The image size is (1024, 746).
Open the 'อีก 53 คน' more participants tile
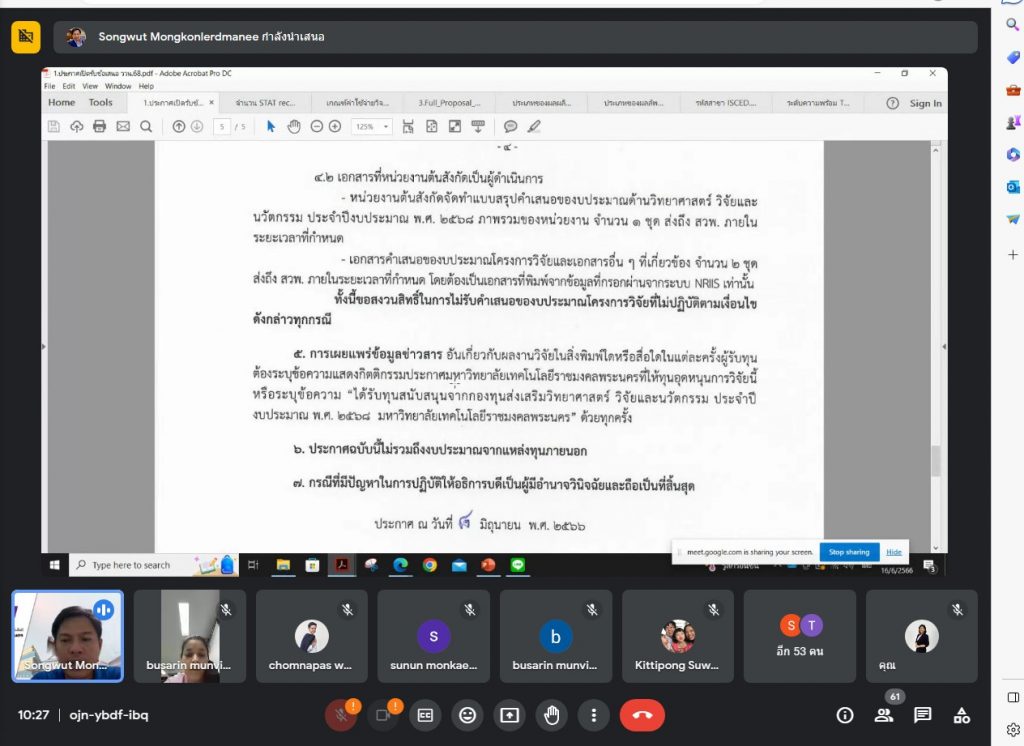(799, 636)
